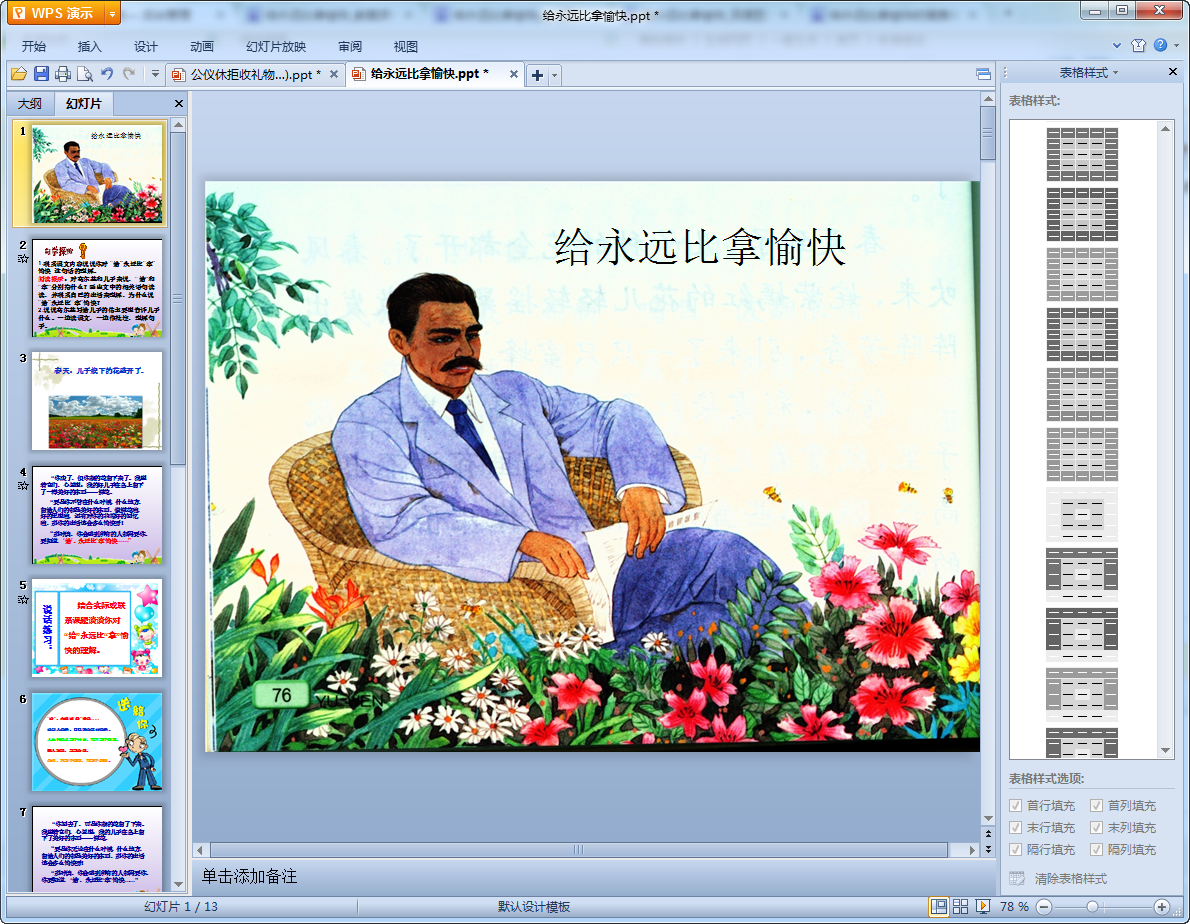Open the 设计 menu tab
This screenshot has height=924, width=1190.
coord(146,46)
